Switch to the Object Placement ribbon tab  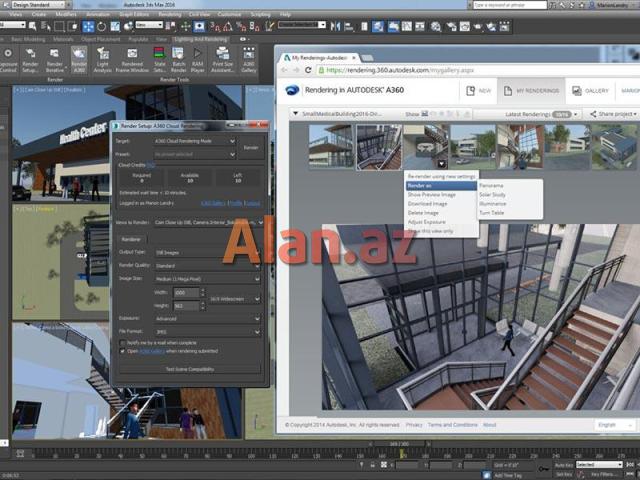[100, 40]
